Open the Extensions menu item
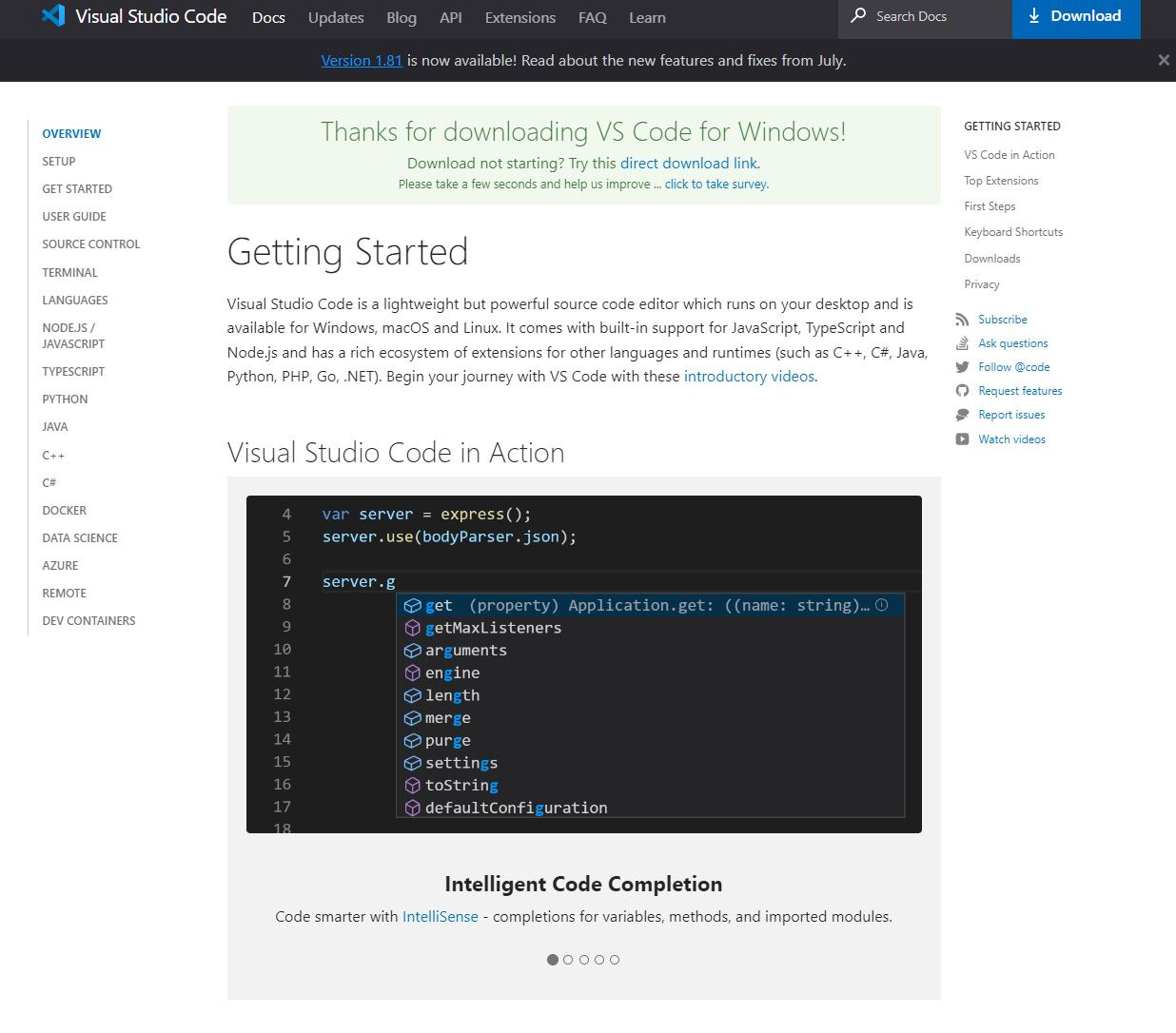This screenshot has height=1033, width=1176. pos(519,17)
